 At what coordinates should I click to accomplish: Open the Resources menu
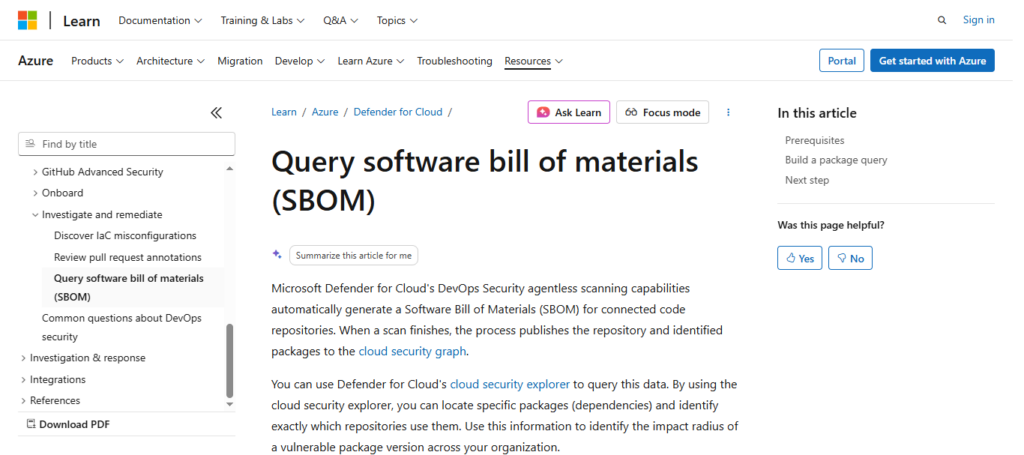pyautogui.click(x=534, y=61)
